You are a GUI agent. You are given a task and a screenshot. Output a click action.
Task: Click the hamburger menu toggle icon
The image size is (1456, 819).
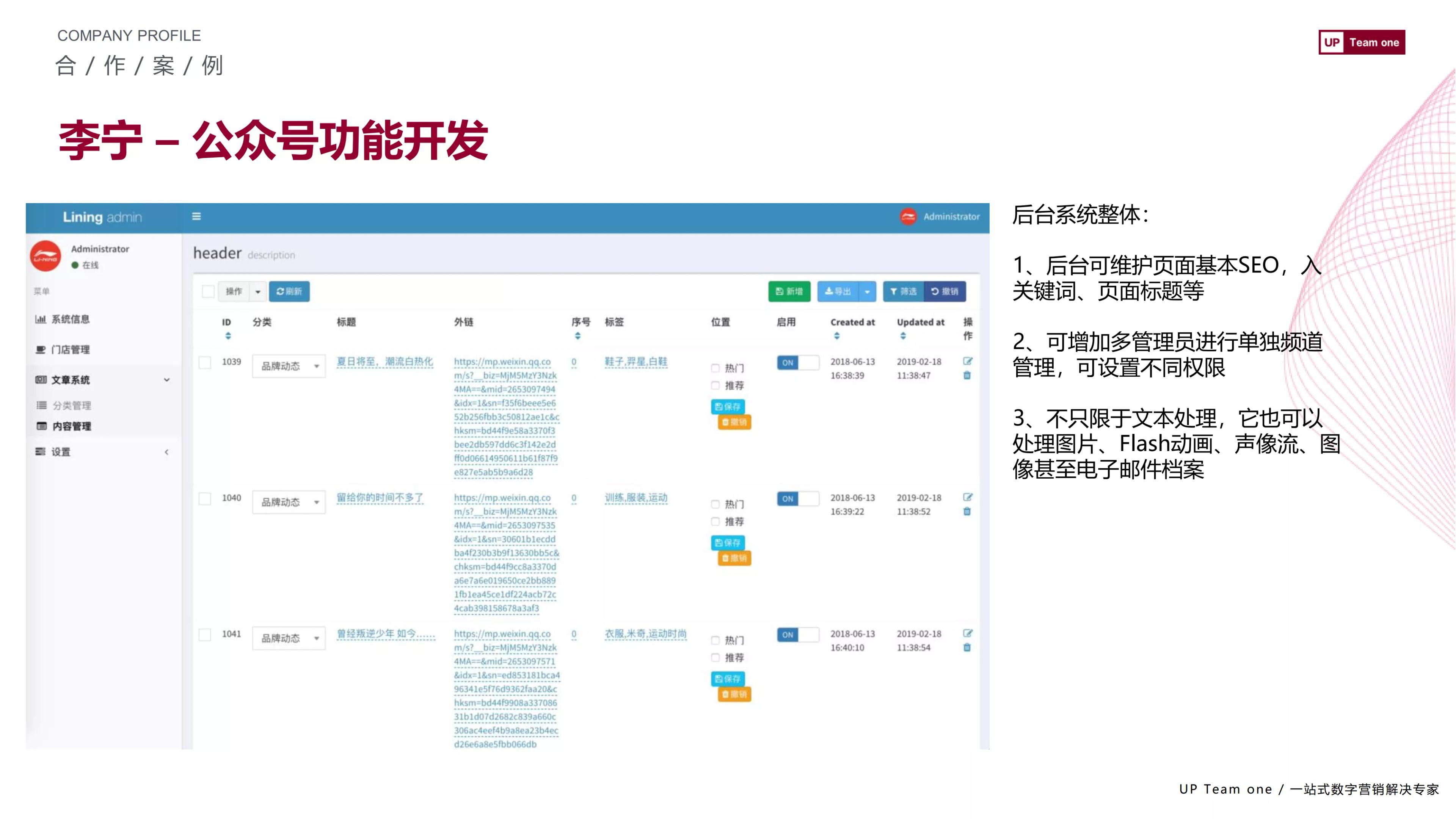(196, 216)
